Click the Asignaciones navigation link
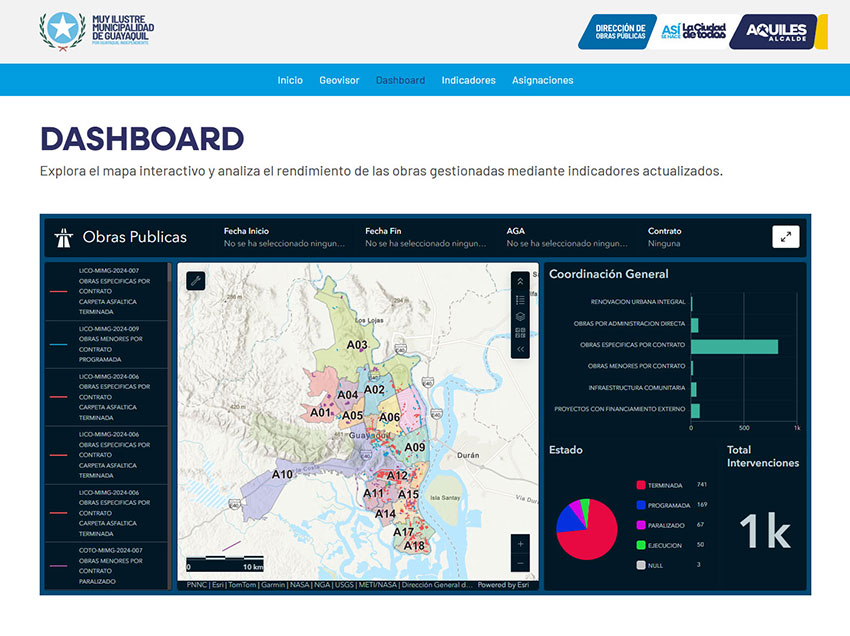This screenshot has width=850, height=636. (x=542, y=80)
